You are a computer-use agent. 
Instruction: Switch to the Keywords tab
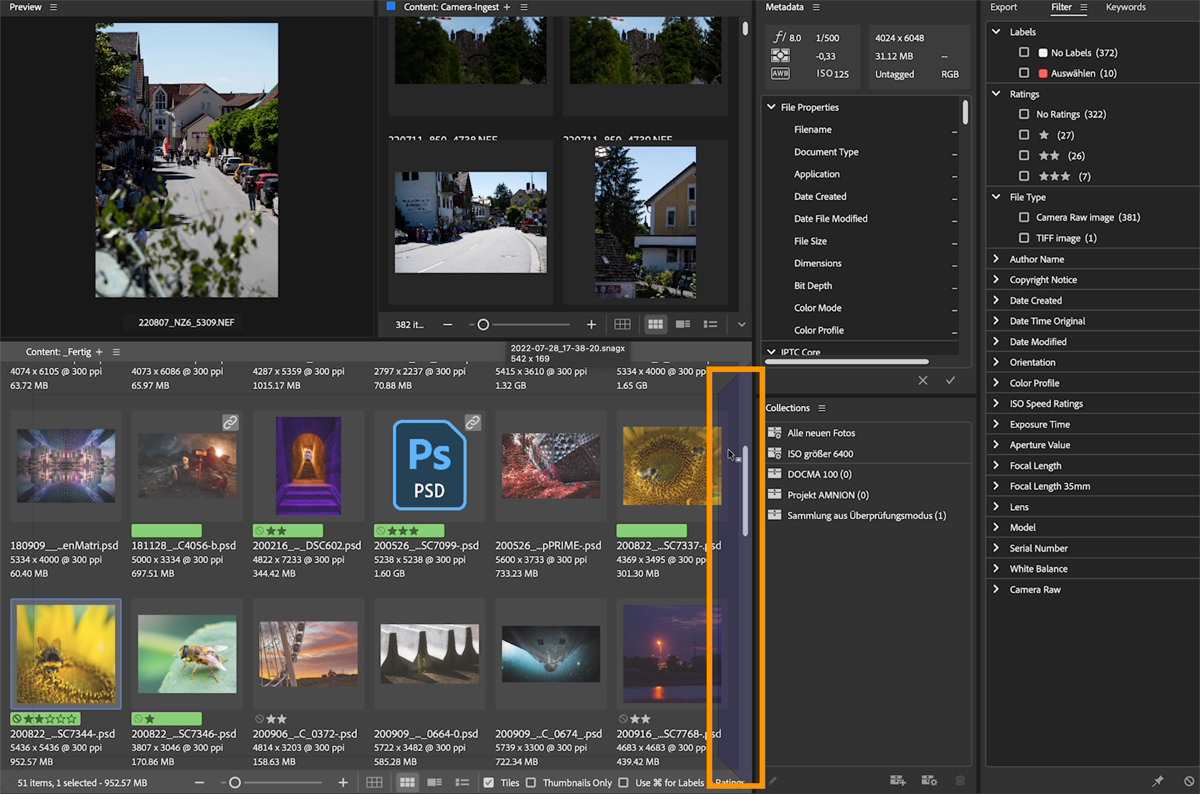click(x=1125, y=7)
